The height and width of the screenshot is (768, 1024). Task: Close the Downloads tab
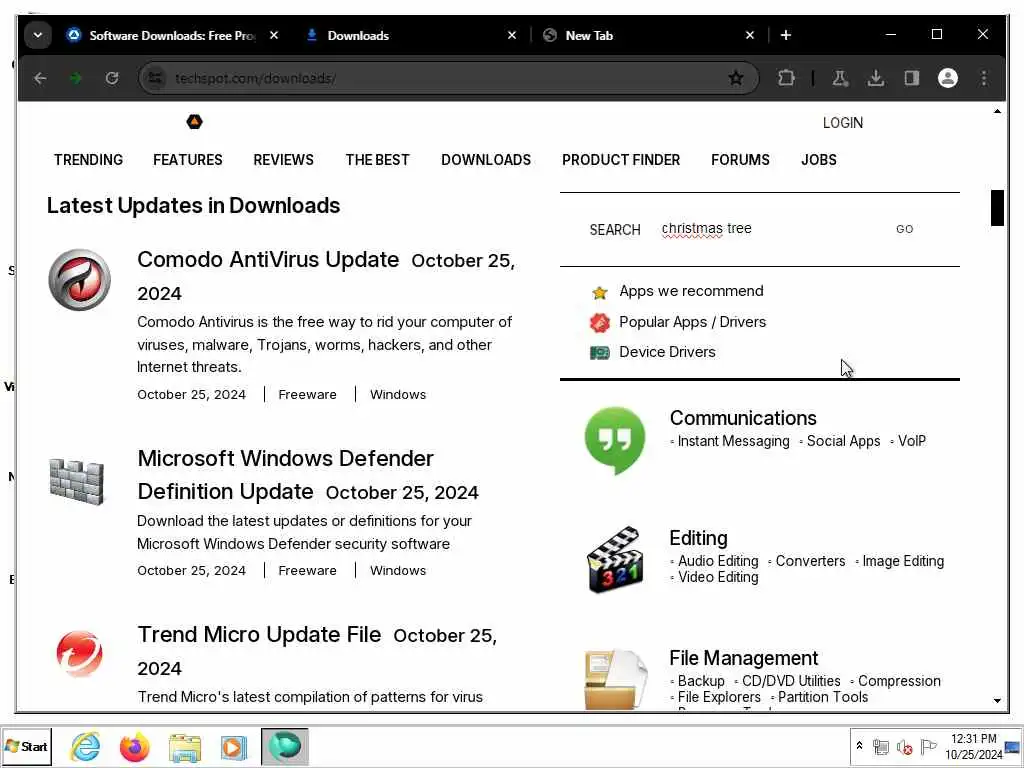pos(512,35)
